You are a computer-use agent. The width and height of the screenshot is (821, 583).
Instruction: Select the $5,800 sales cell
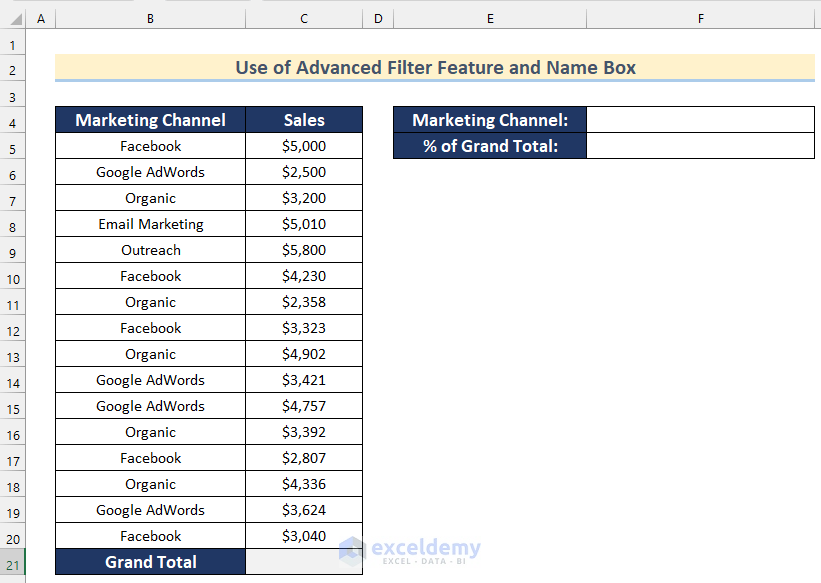point(303,250)
